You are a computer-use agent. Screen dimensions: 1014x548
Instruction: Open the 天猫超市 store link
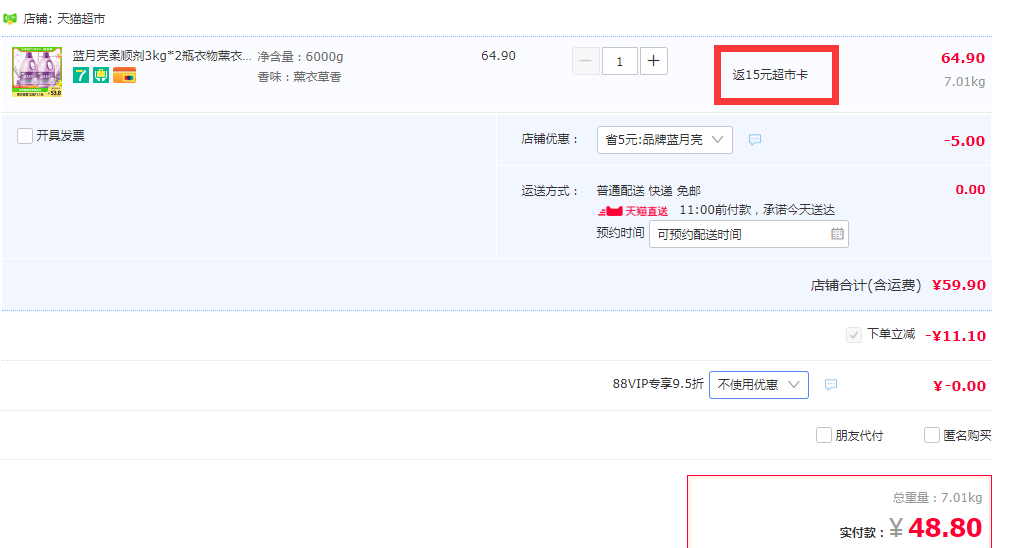point(81,19)
